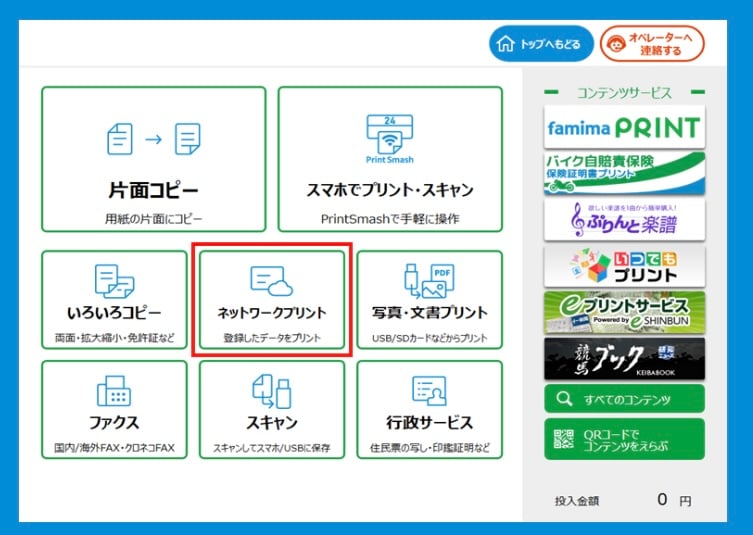753x535 pixels.
Task: Tap the magnifier search icon
Action: (564, 399)
